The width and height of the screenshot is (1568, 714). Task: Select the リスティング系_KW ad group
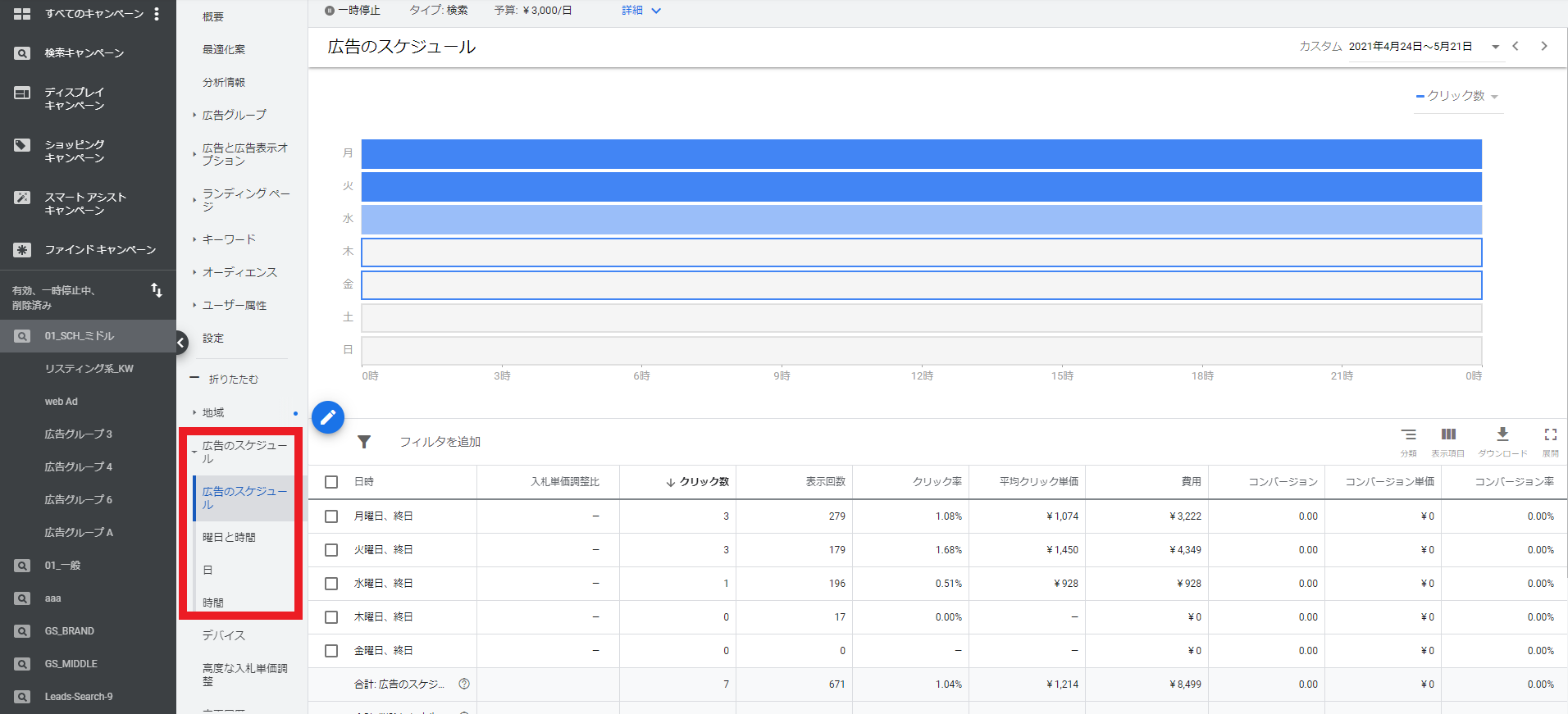click(89, 369)
